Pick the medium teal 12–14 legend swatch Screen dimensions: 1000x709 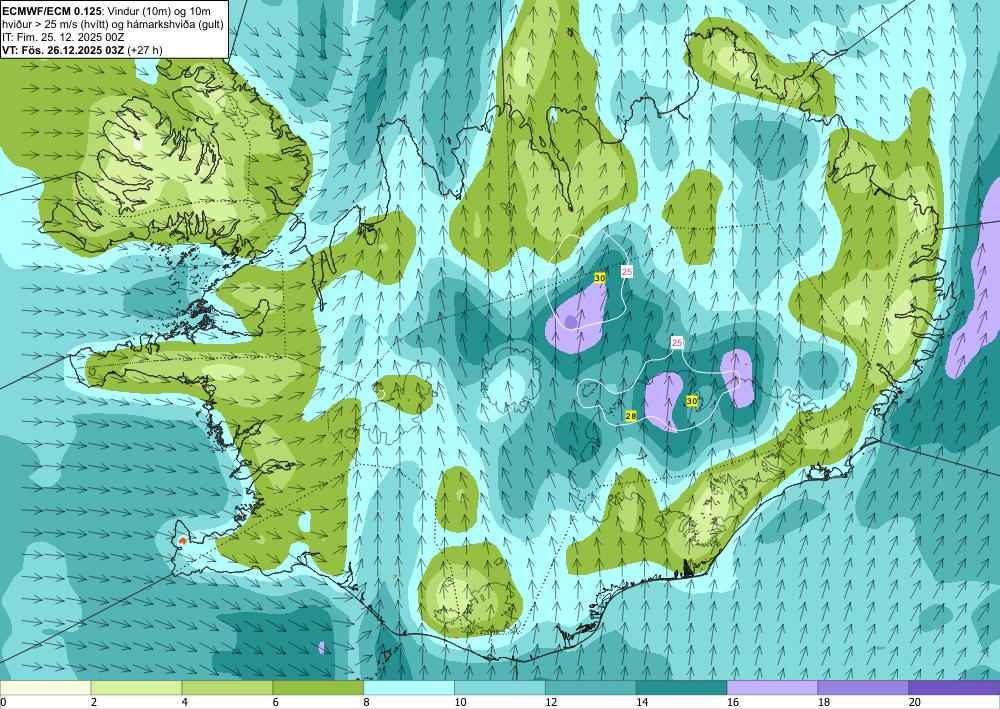[591, 687]
